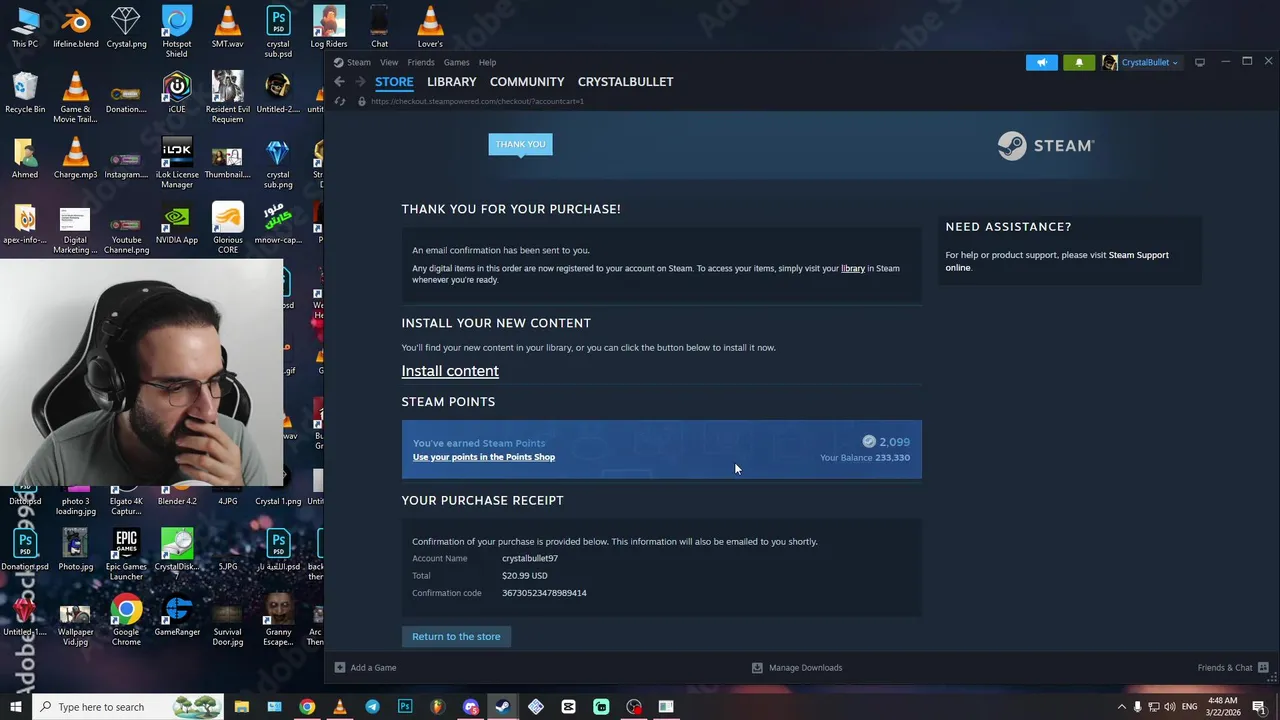The height and width of the screenshot is (720, 1280).
Task: Select the This PC desktop icon
Action: (x=25, y=27)
